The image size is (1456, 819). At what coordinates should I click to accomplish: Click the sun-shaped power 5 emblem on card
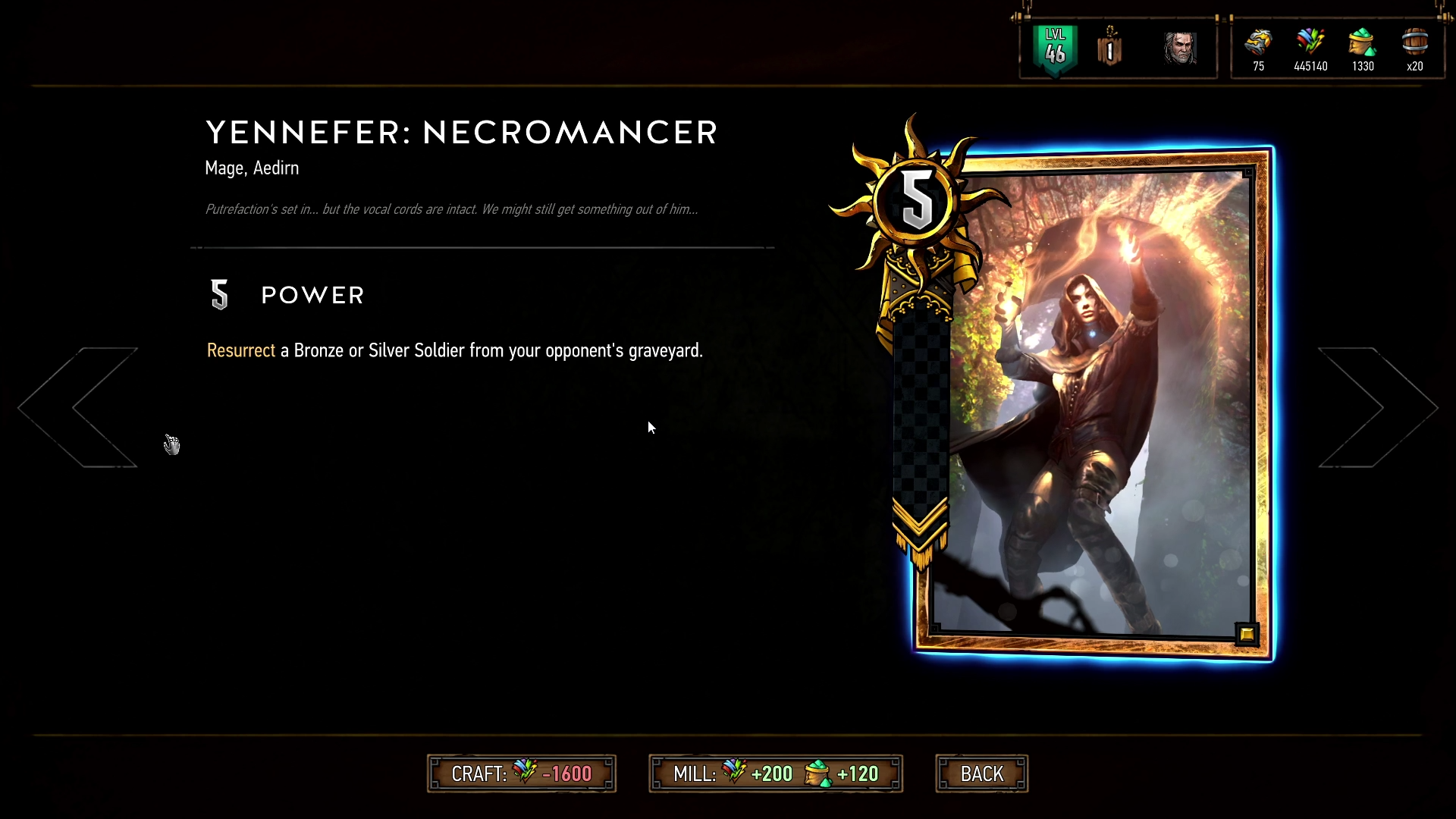(x=918, y=202)
